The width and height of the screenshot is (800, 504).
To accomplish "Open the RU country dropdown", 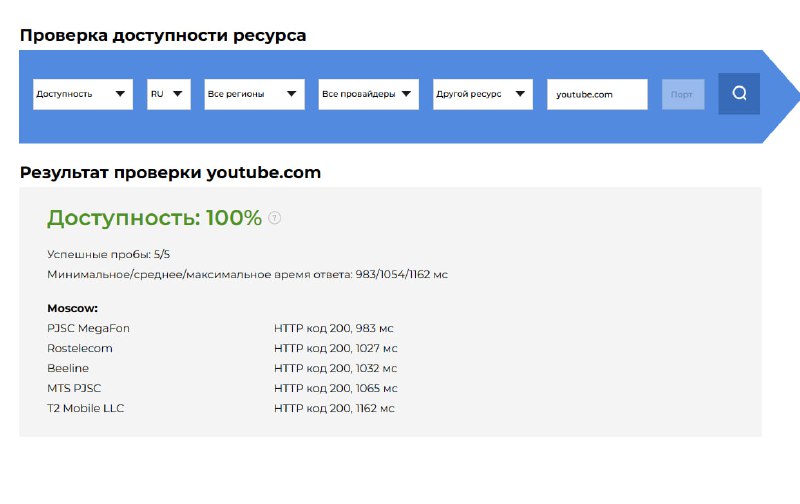I will (169, 94).
